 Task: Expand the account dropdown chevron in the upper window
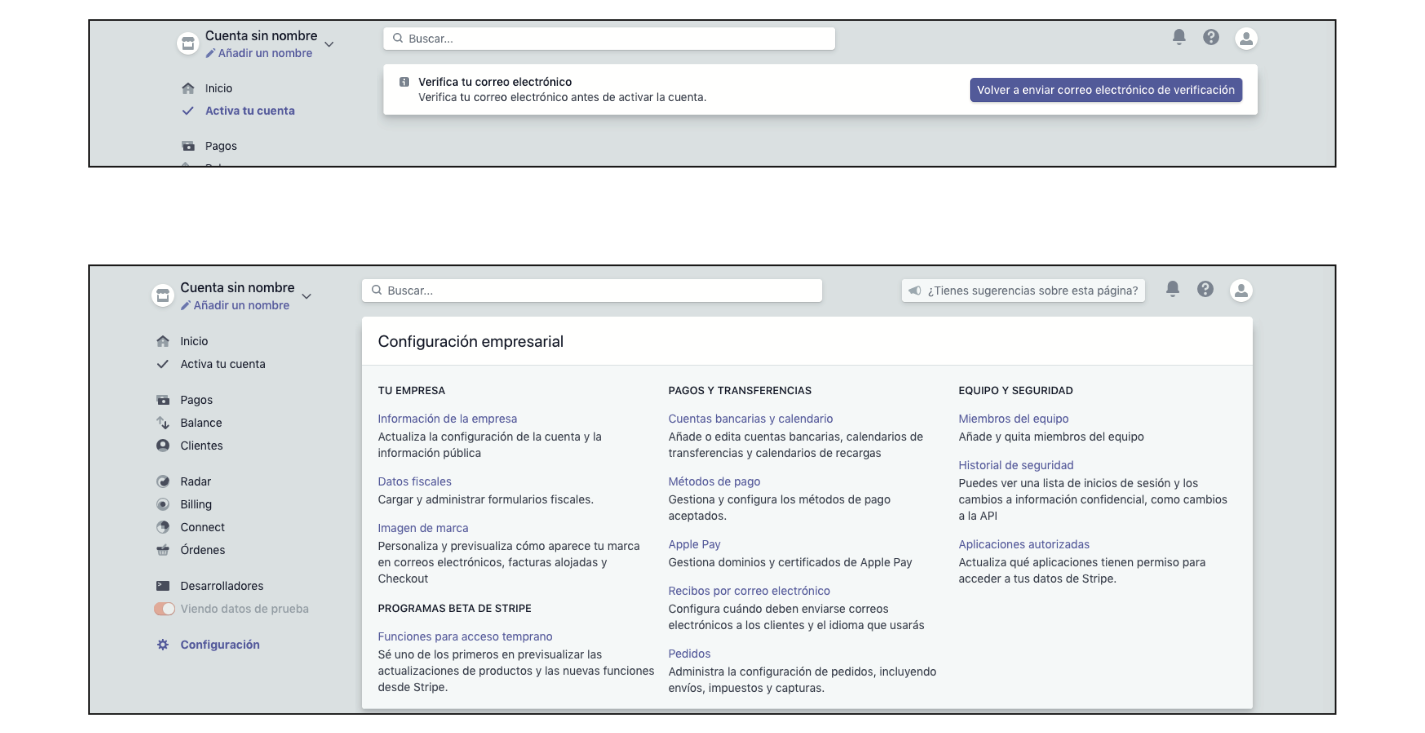(x=330, y=44)
